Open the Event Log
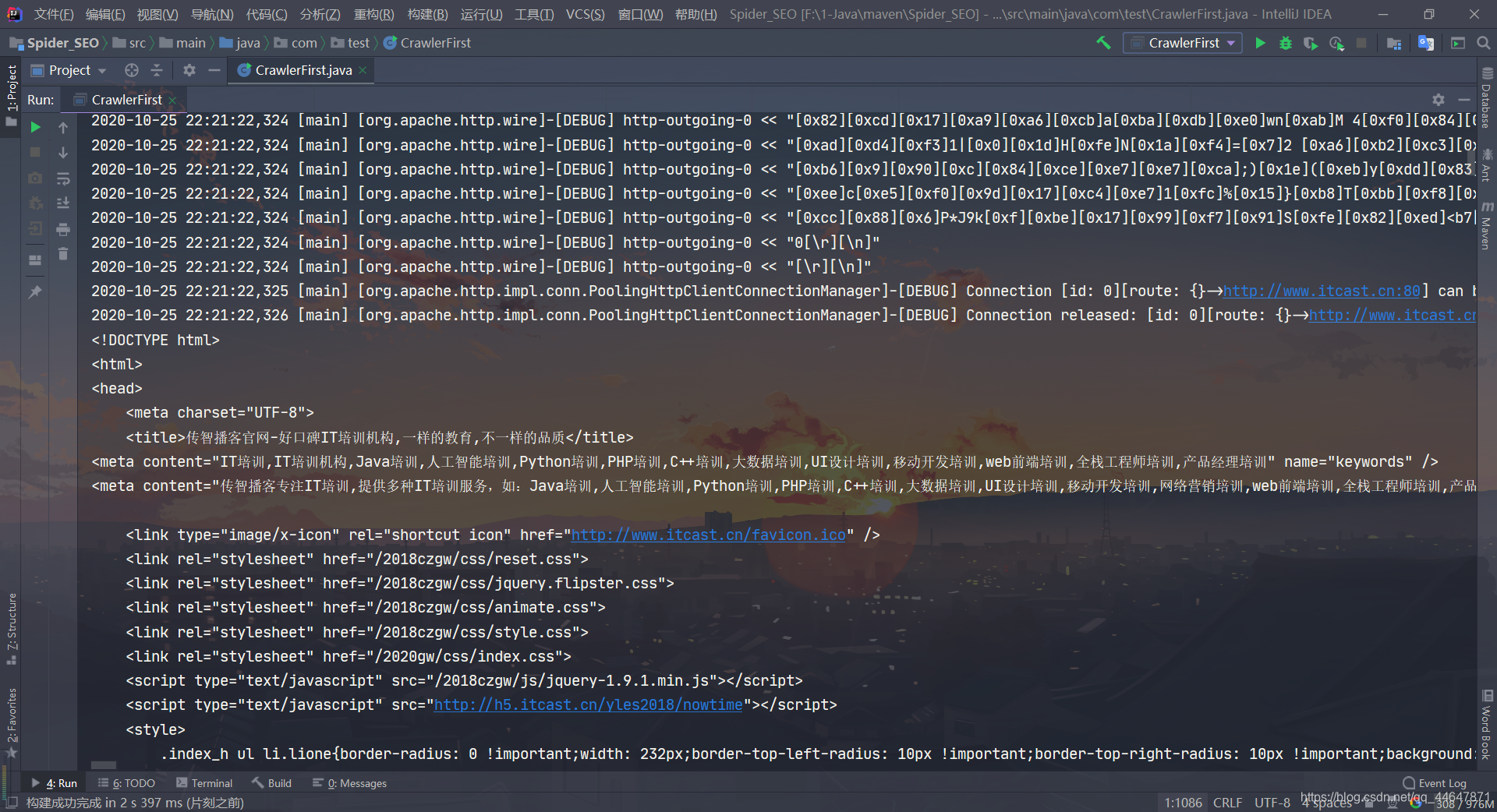Viewport: 1497px width, 812px height. coord(1434,783)
